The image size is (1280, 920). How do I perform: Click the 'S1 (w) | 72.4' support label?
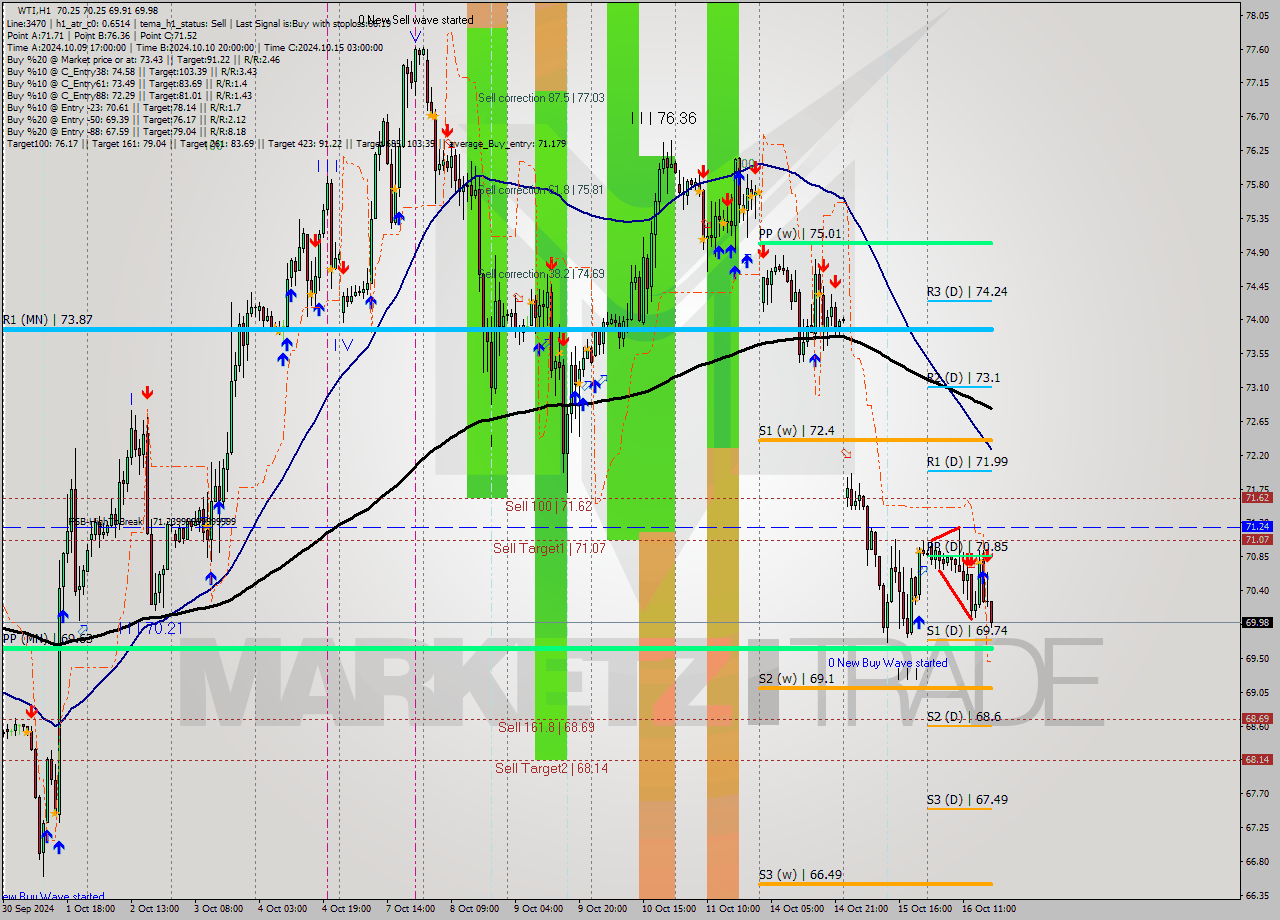coord(796,431)
